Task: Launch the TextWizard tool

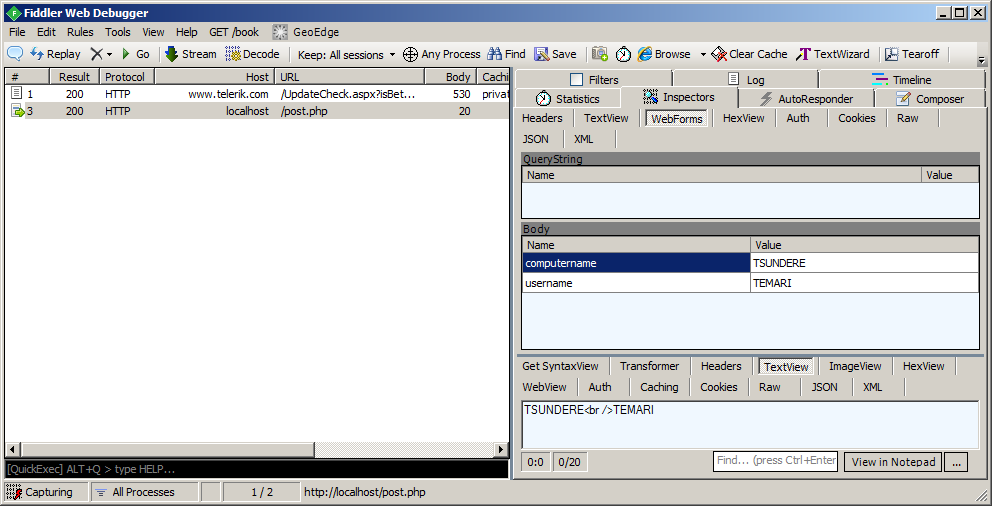Action: pos(832,54)
